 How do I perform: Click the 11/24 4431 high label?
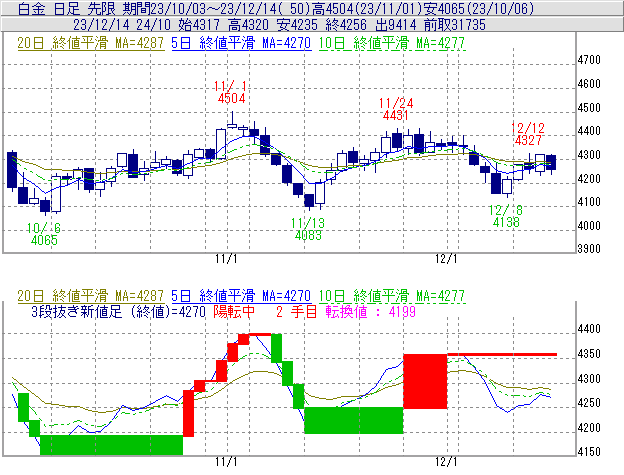click(x=396, y=109)
